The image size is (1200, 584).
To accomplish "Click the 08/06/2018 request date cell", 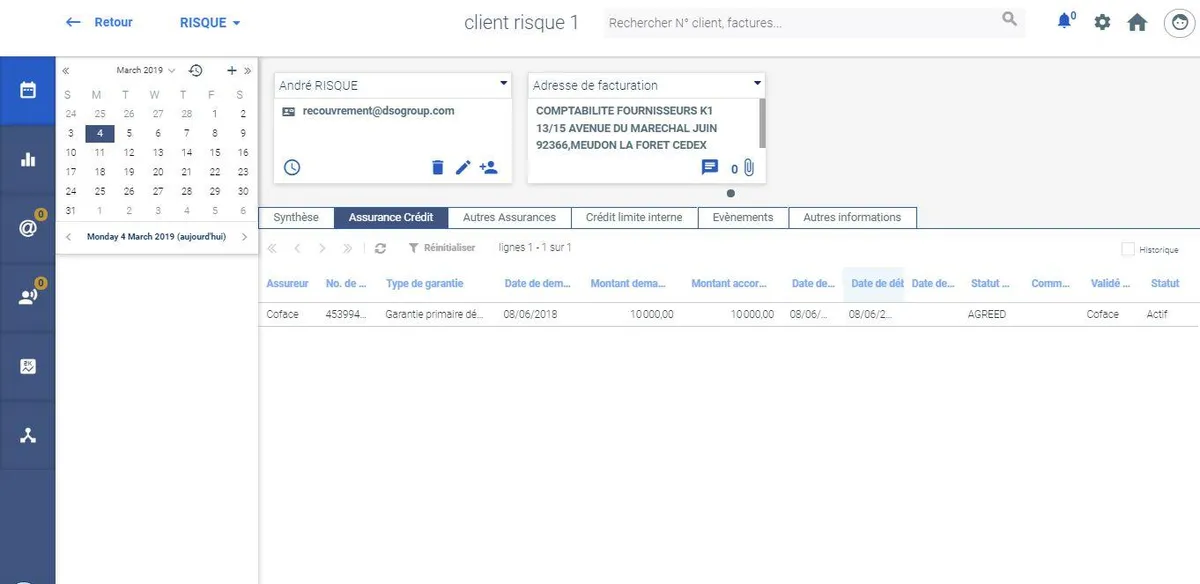I will pos(531,314).
